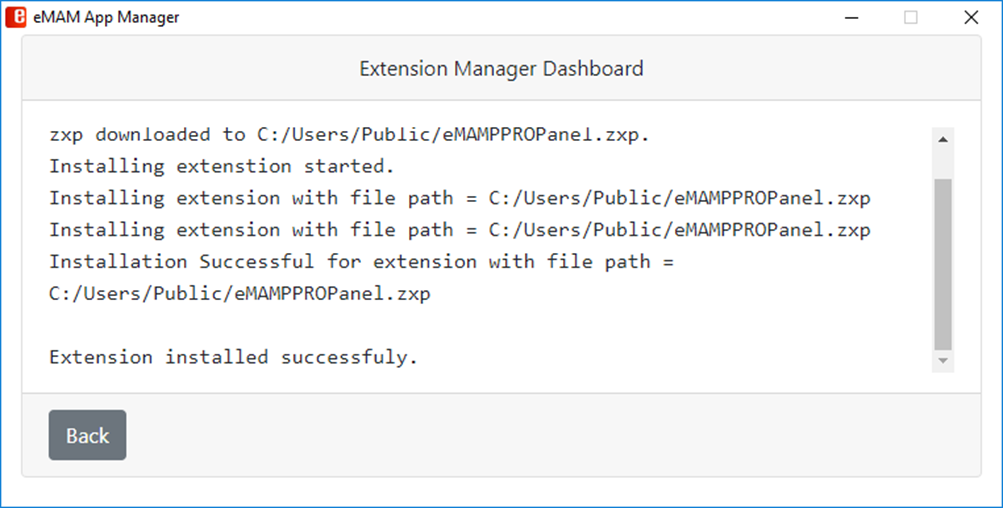Click the scrollbar track above the thumb
The height and width of the screenshot is (508, 1003).
[943, 165]
